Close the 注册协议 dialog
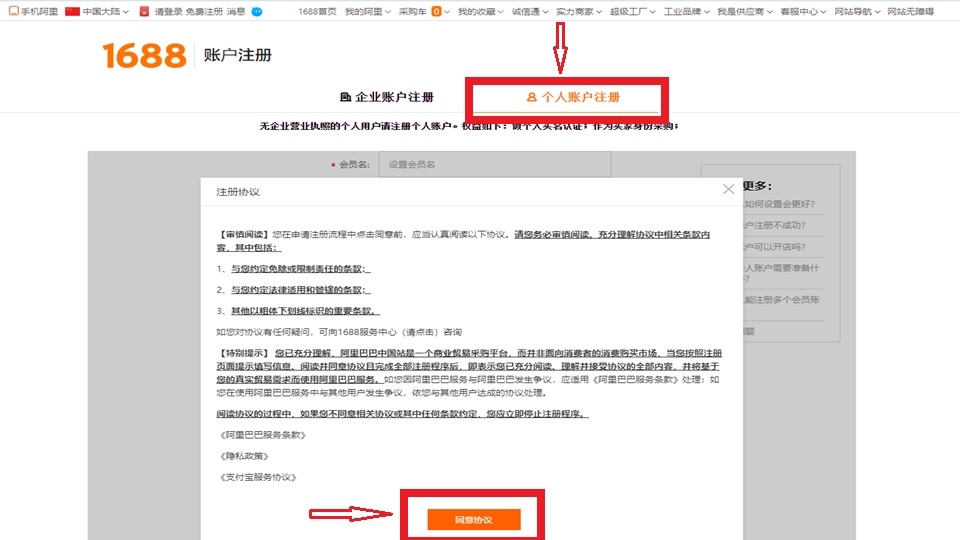Image resolution: width=960 pixels, height=540 pixels. coord(728,189)
